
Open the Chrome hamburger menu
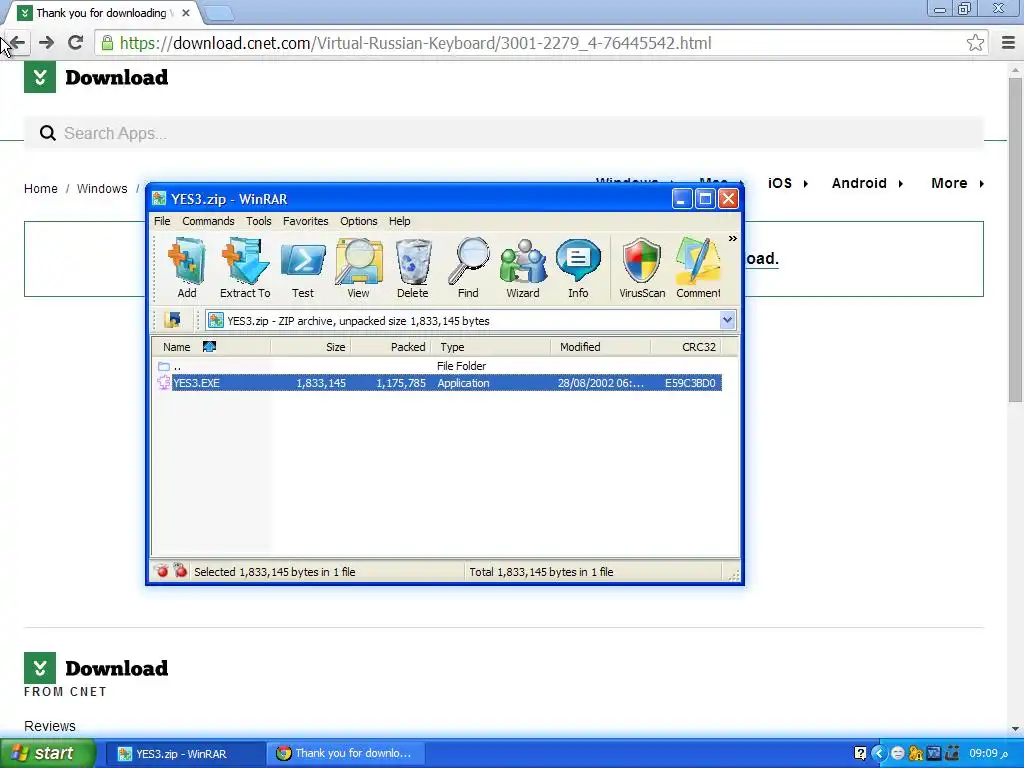pyautogui.click(x=1008, y=43)
